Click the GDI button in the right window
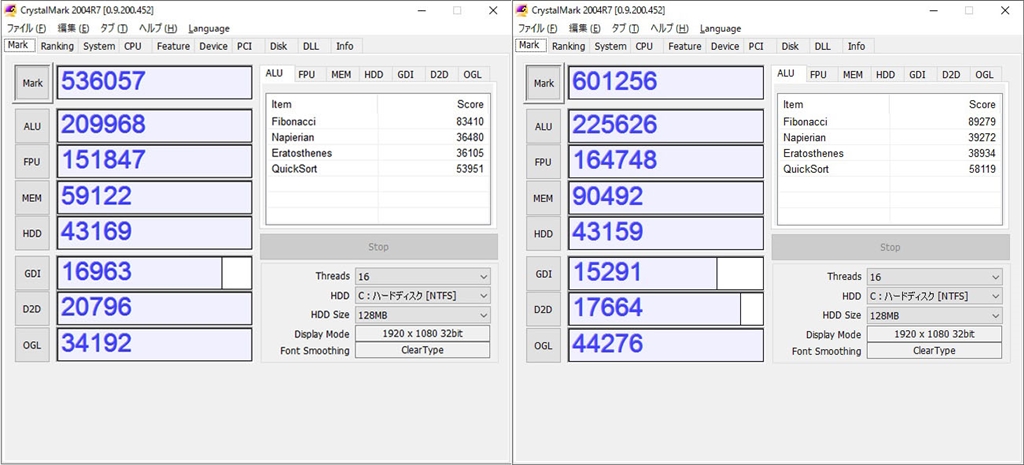Image resolution: width=1024 pixels, height=465 pixels. (x=543, y=274)
